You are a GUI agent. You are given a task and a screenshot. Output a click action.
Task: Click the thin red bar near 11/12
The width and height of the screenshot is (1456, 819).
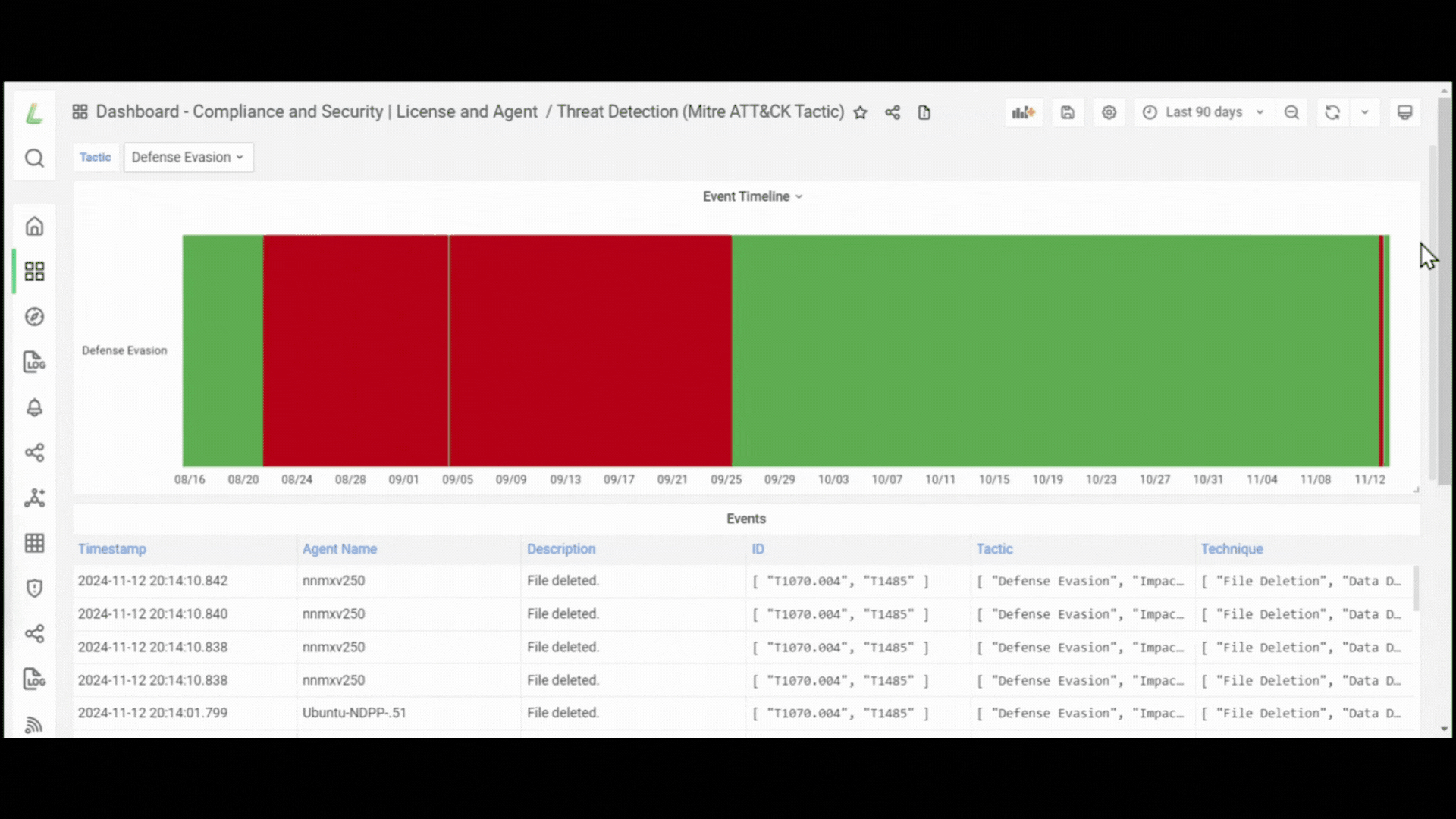[1382, 350]
